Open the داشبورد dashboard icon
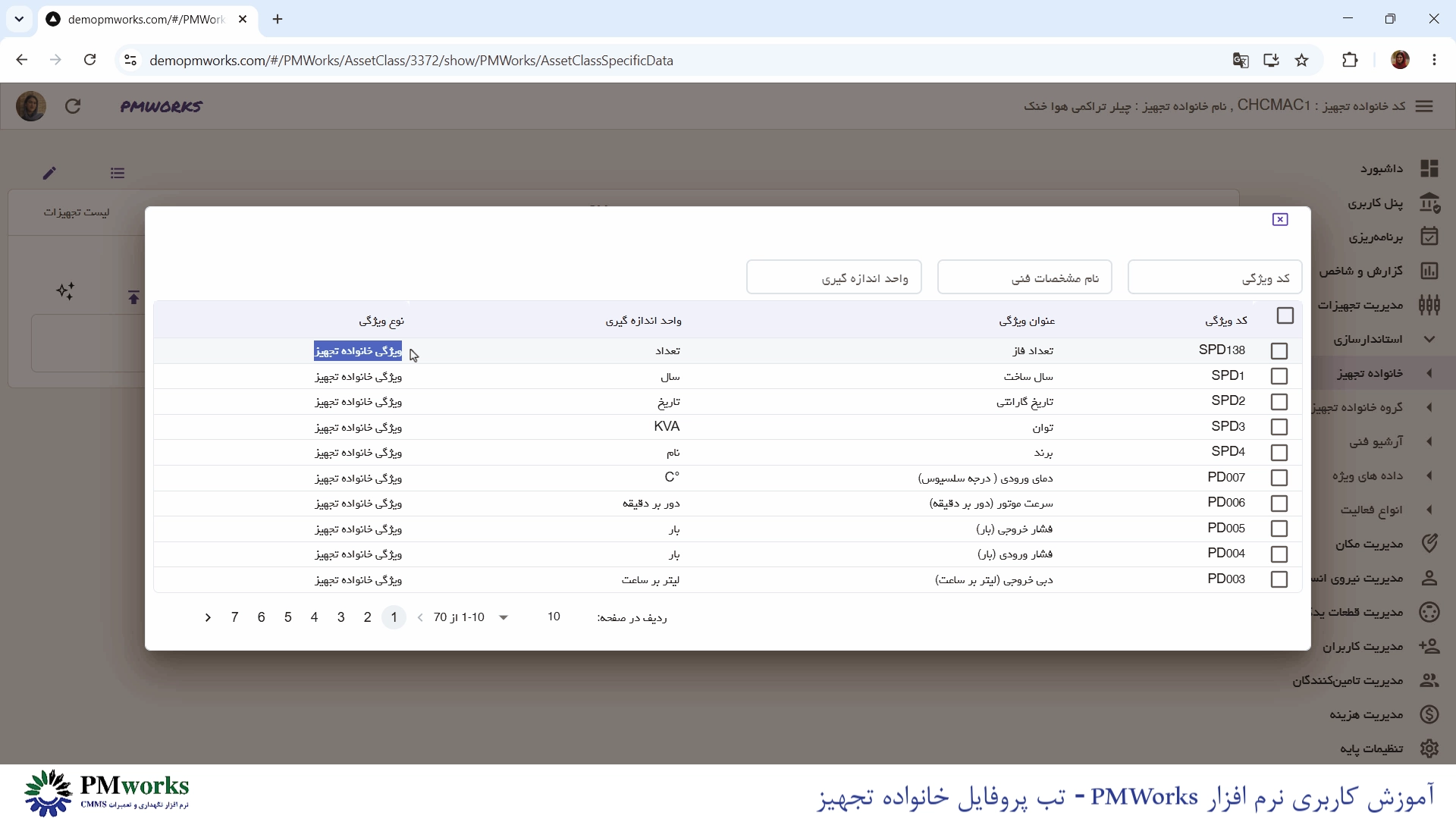The height and width of the screenshot is (819, 1456). (1429, 168)
